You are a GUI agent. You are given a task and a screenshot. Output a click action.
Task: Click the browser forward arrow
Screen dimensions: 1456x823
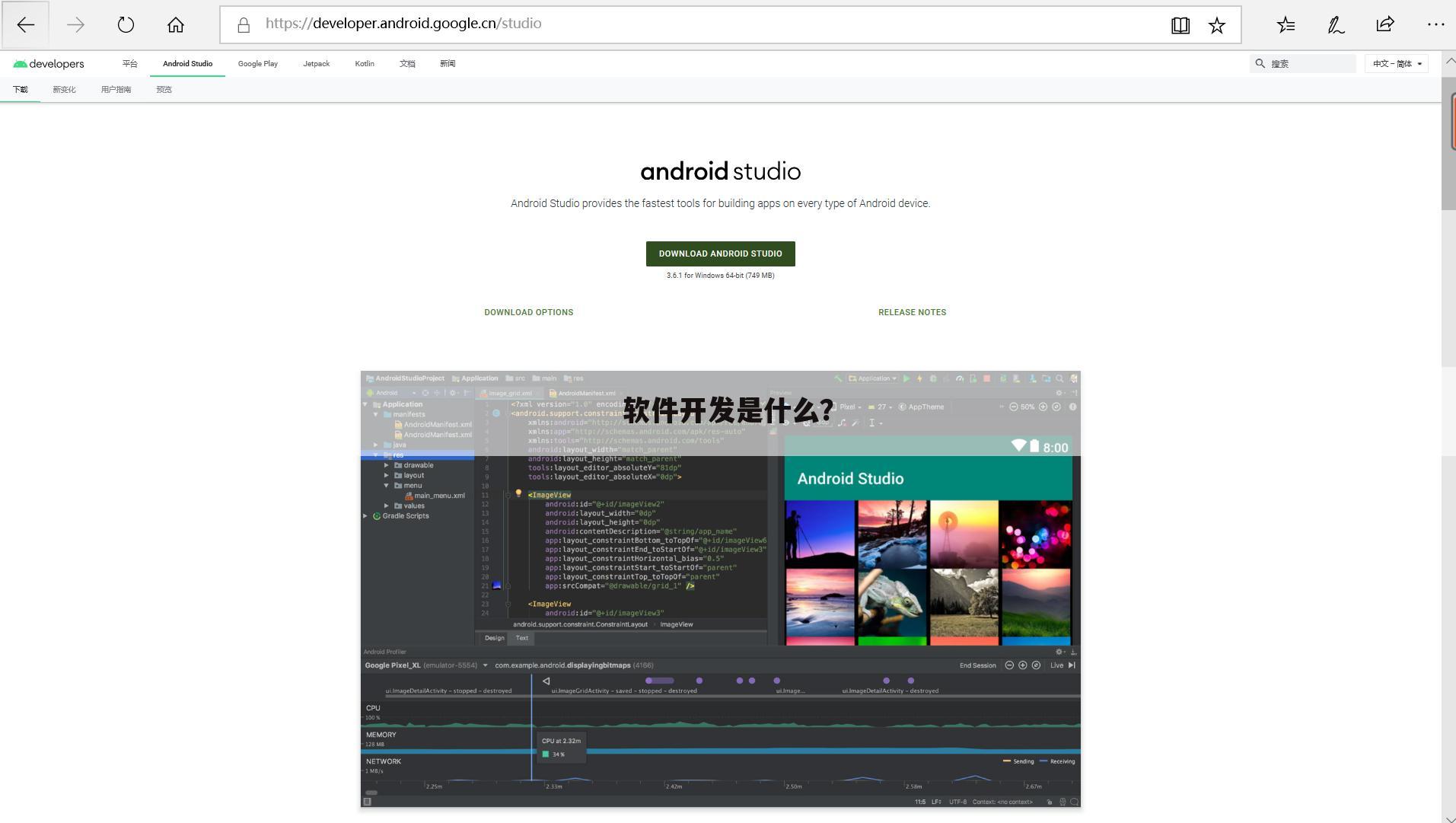point(75,24)
